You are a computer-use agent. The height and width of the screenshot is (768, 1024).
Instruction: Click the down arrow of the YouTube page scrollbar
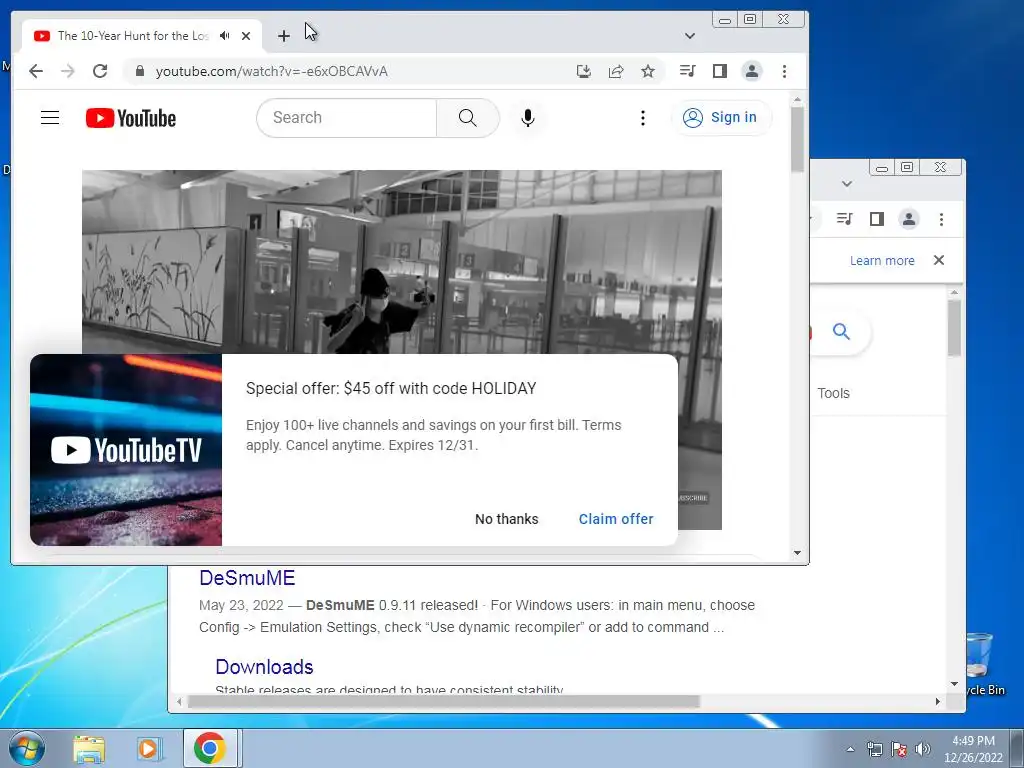[x=797, y=552]
